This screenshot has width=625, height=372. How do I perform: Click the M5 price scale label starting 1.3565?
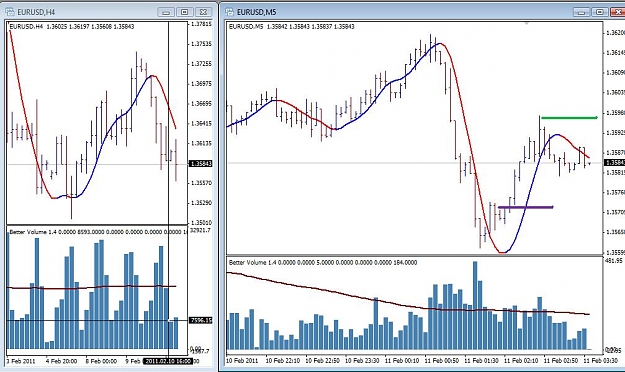[x=615, y=232]
